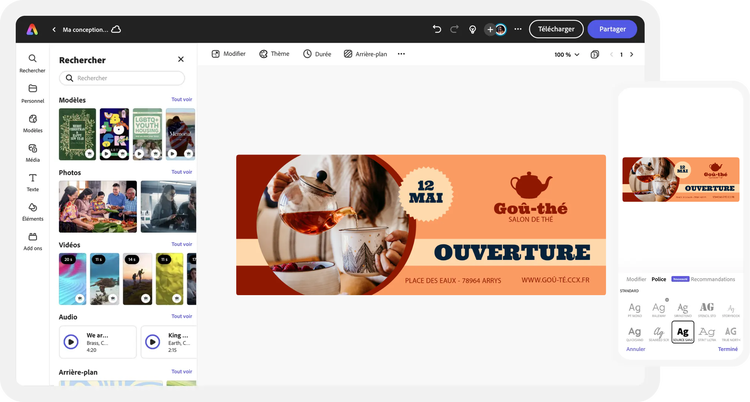This screenshot has width=750, height=402.
Task: Redo the last action
Action: point(454,29)
